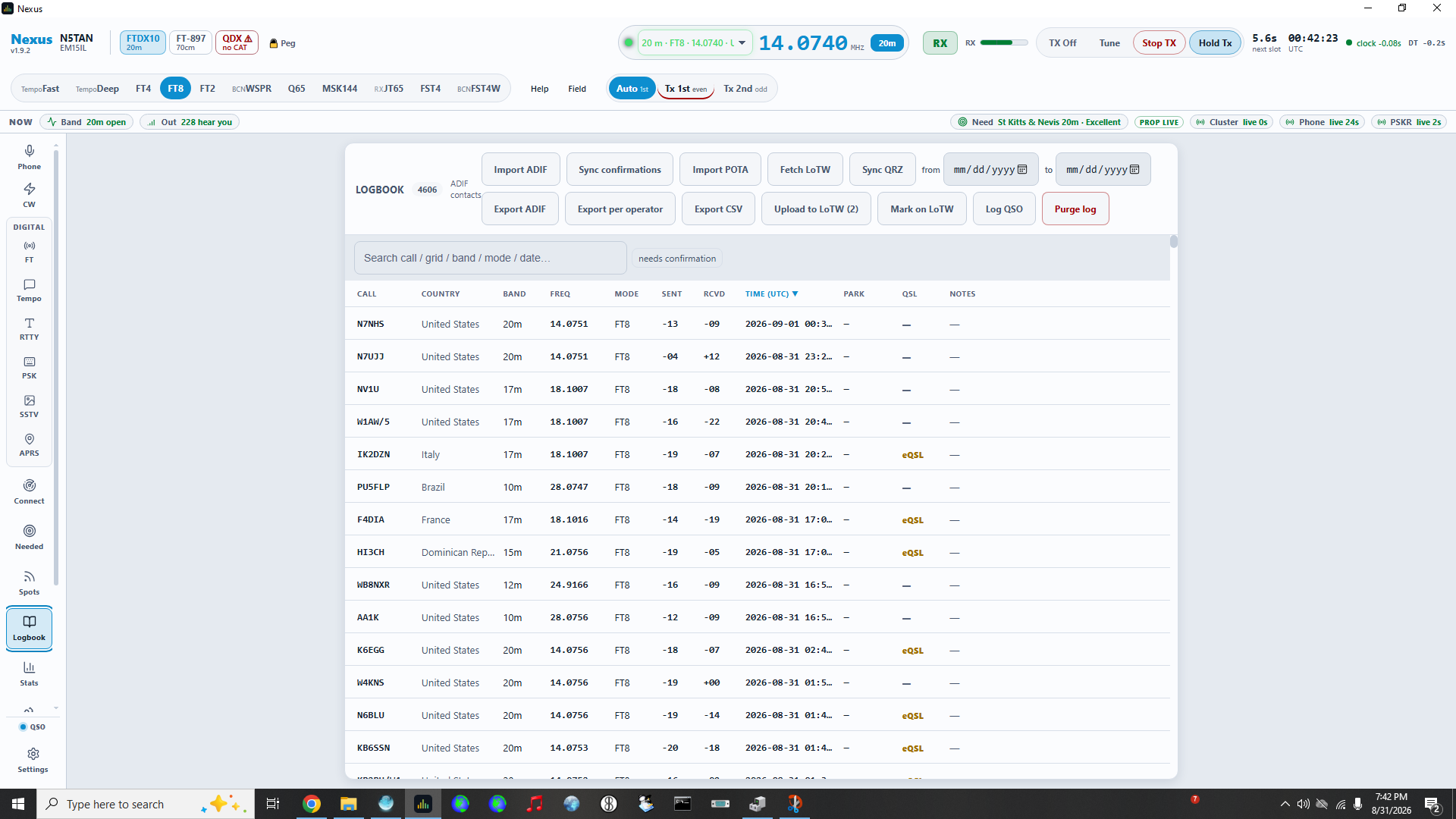This screenshot has height=819, width=1456.
Task: Toggle TX Off
Action: 1062,43
